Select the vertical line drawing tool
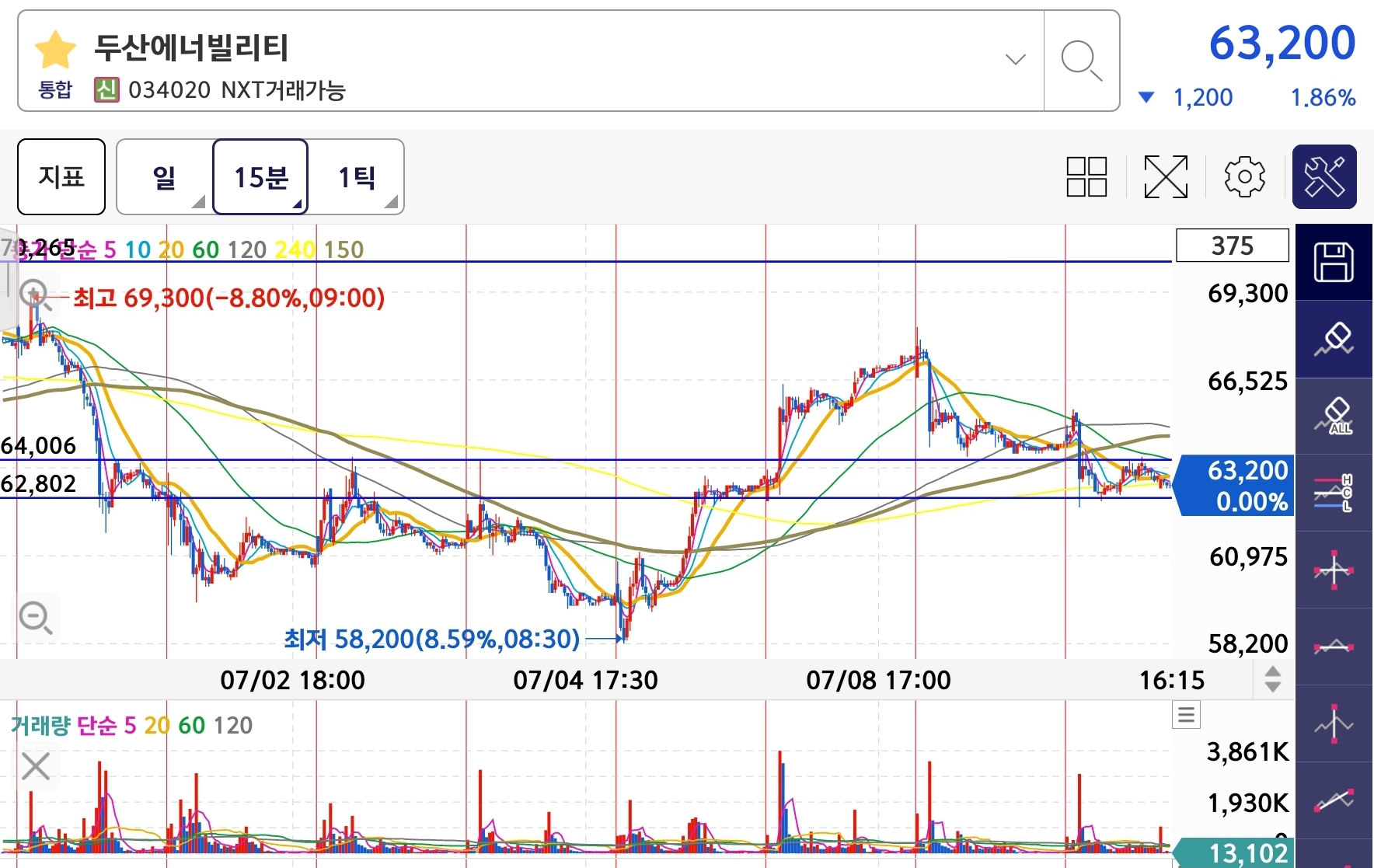 [x=1334, y=723]
